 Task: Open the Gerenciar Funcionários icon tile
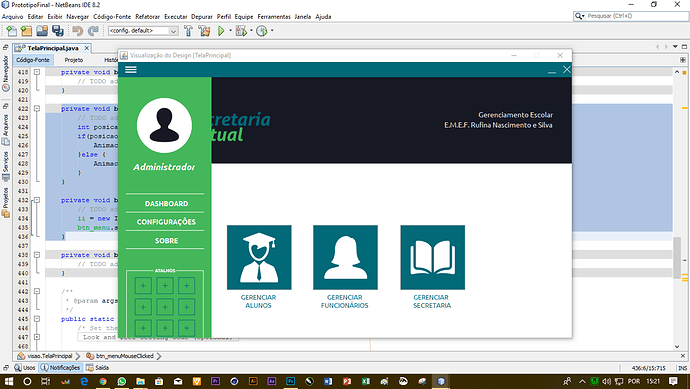pyautogui.click(x=345, y=257)
